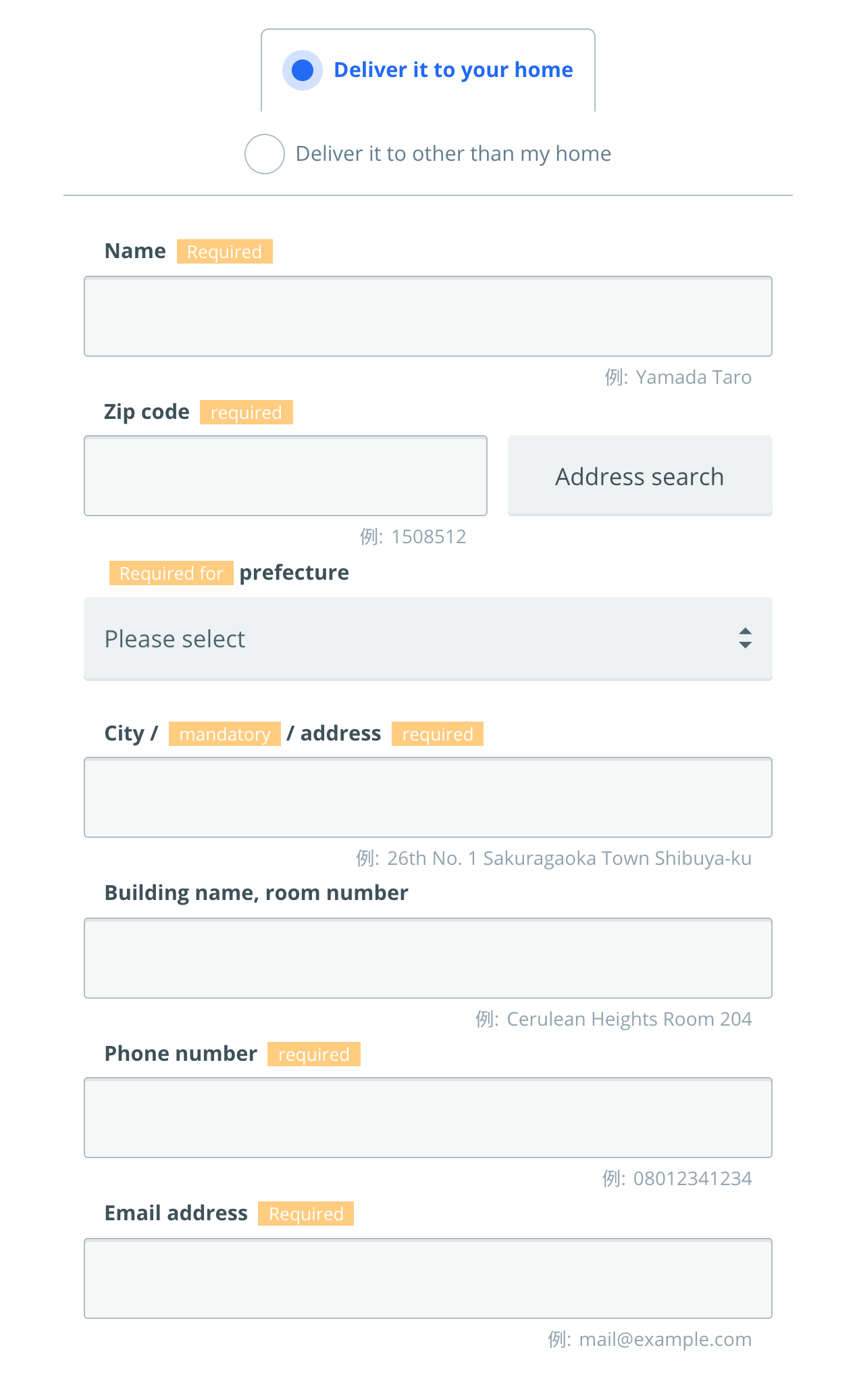Click the Building name, room number field

pos(428,958)
